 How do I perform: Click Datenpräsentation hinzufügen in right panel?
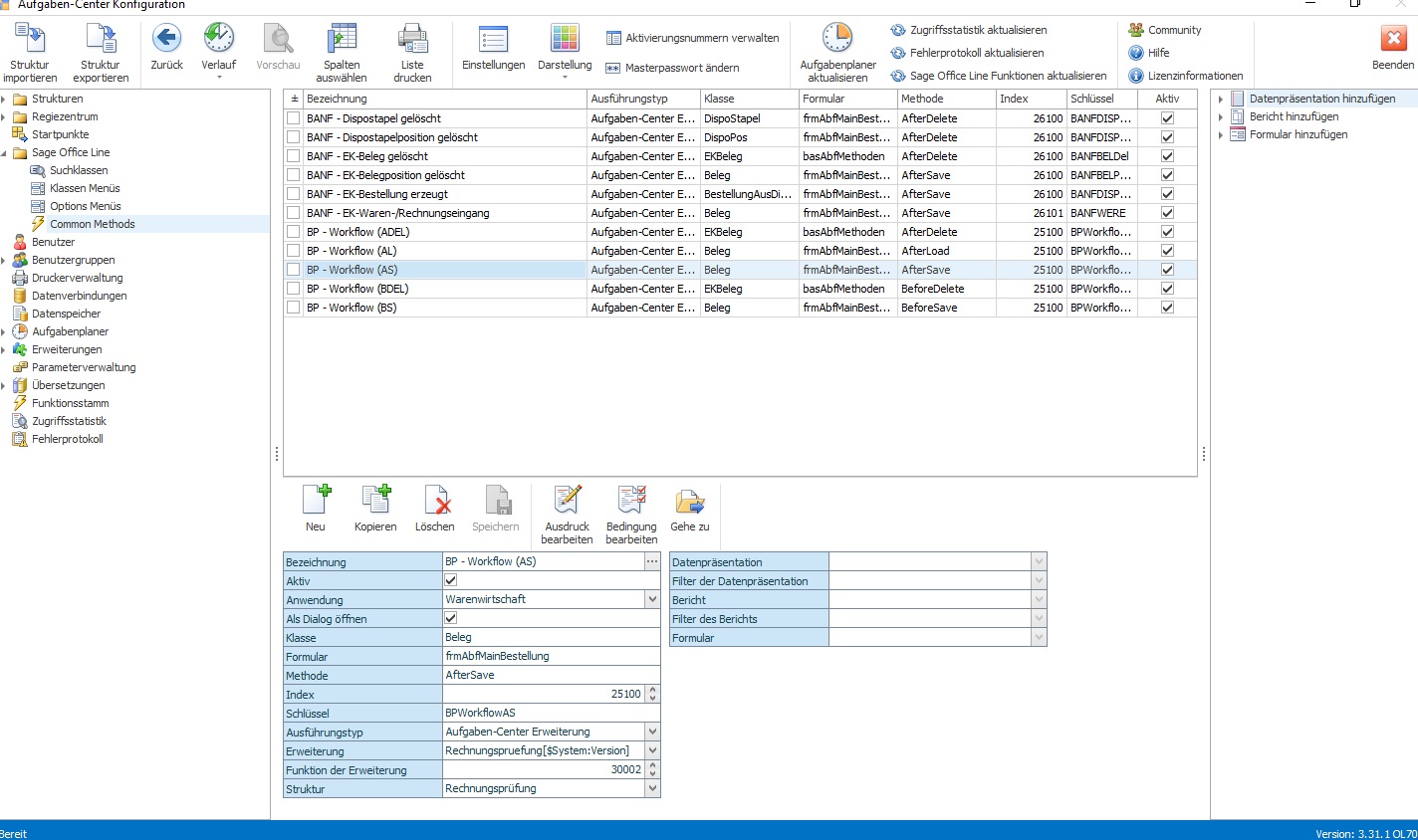1322,99
